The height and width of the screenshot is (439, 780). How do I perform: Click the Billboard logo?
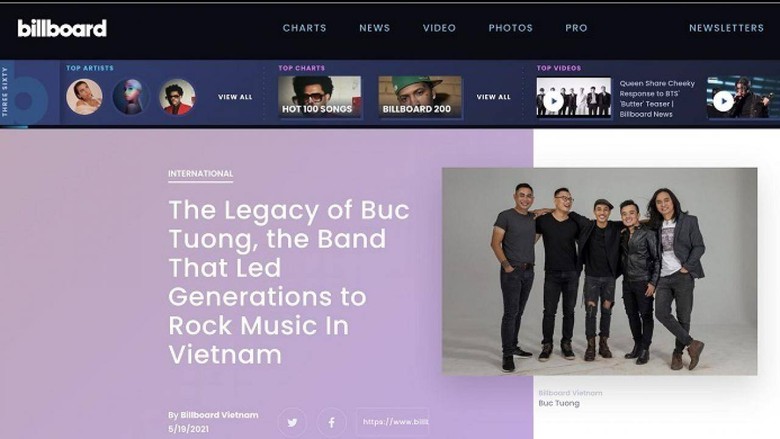click(x=62, y=28)
